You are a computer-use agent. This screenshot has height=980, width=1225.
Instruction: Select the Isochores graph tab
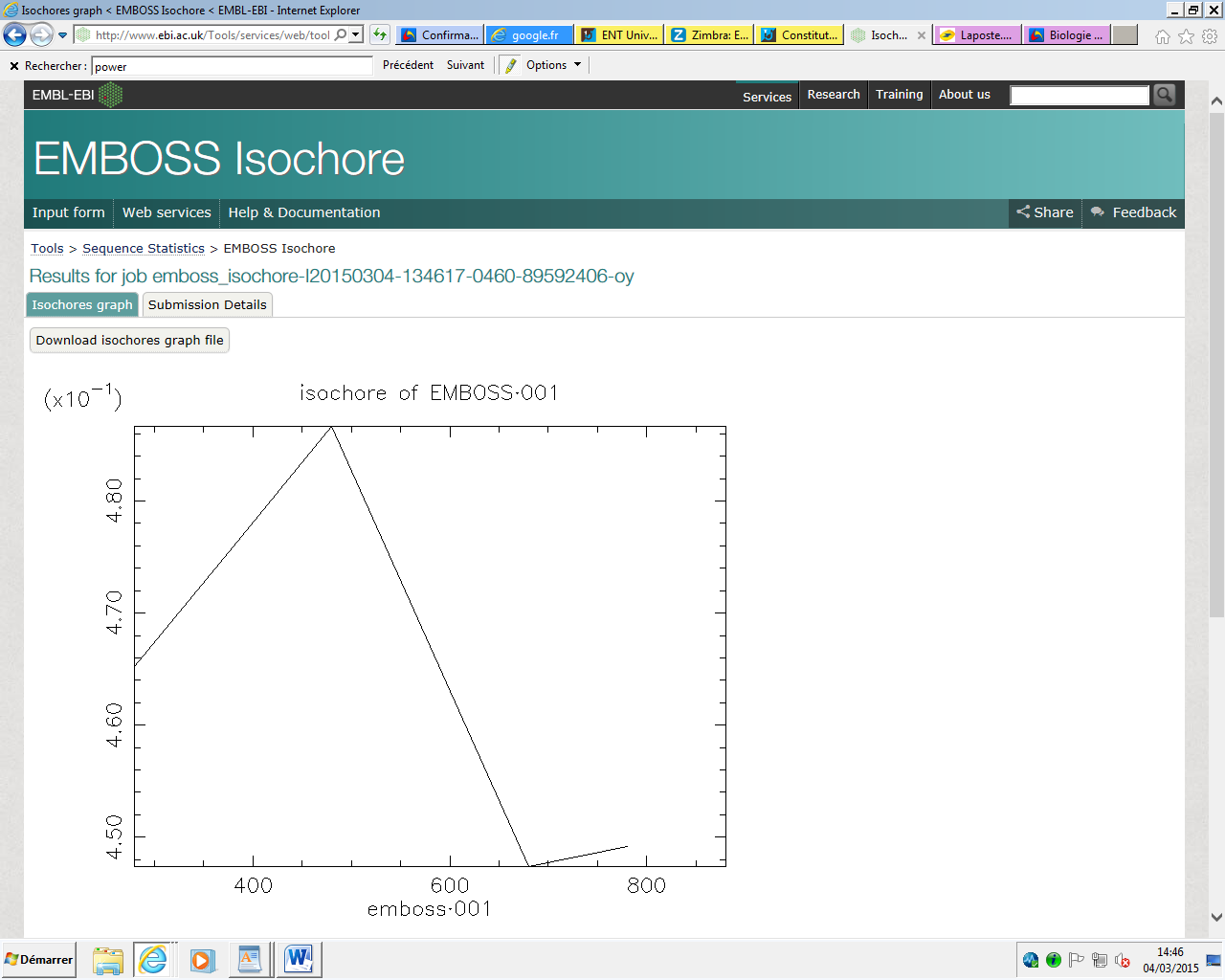pyautogui.click(x=82, y=304)
